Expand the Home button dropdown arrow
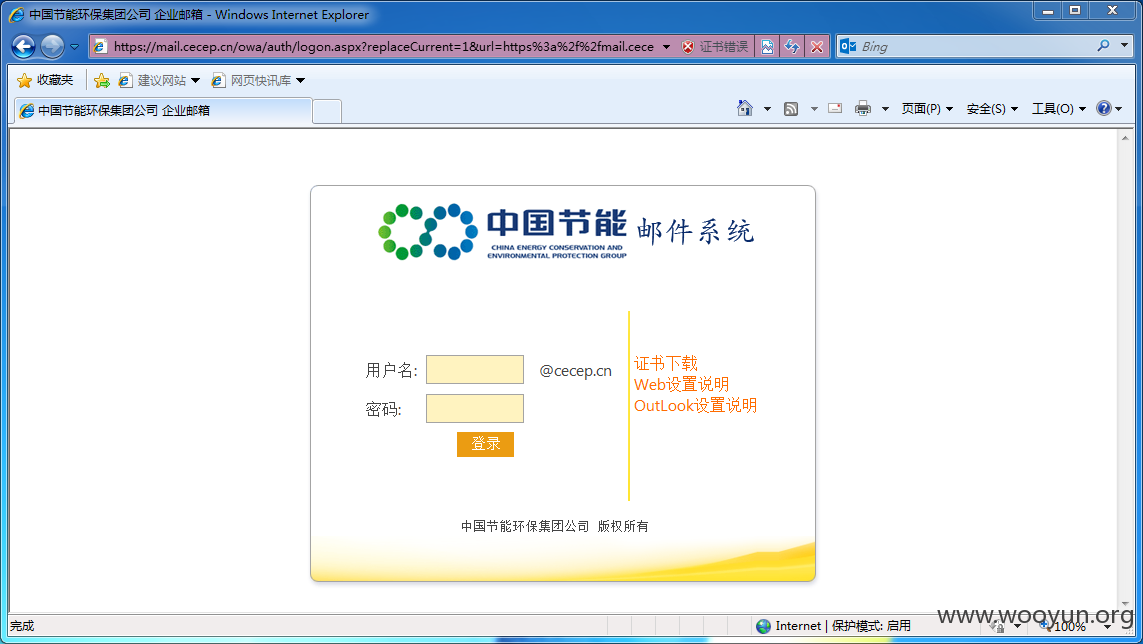The height and width of the screenshot is (644, 1143). [767, 109]
